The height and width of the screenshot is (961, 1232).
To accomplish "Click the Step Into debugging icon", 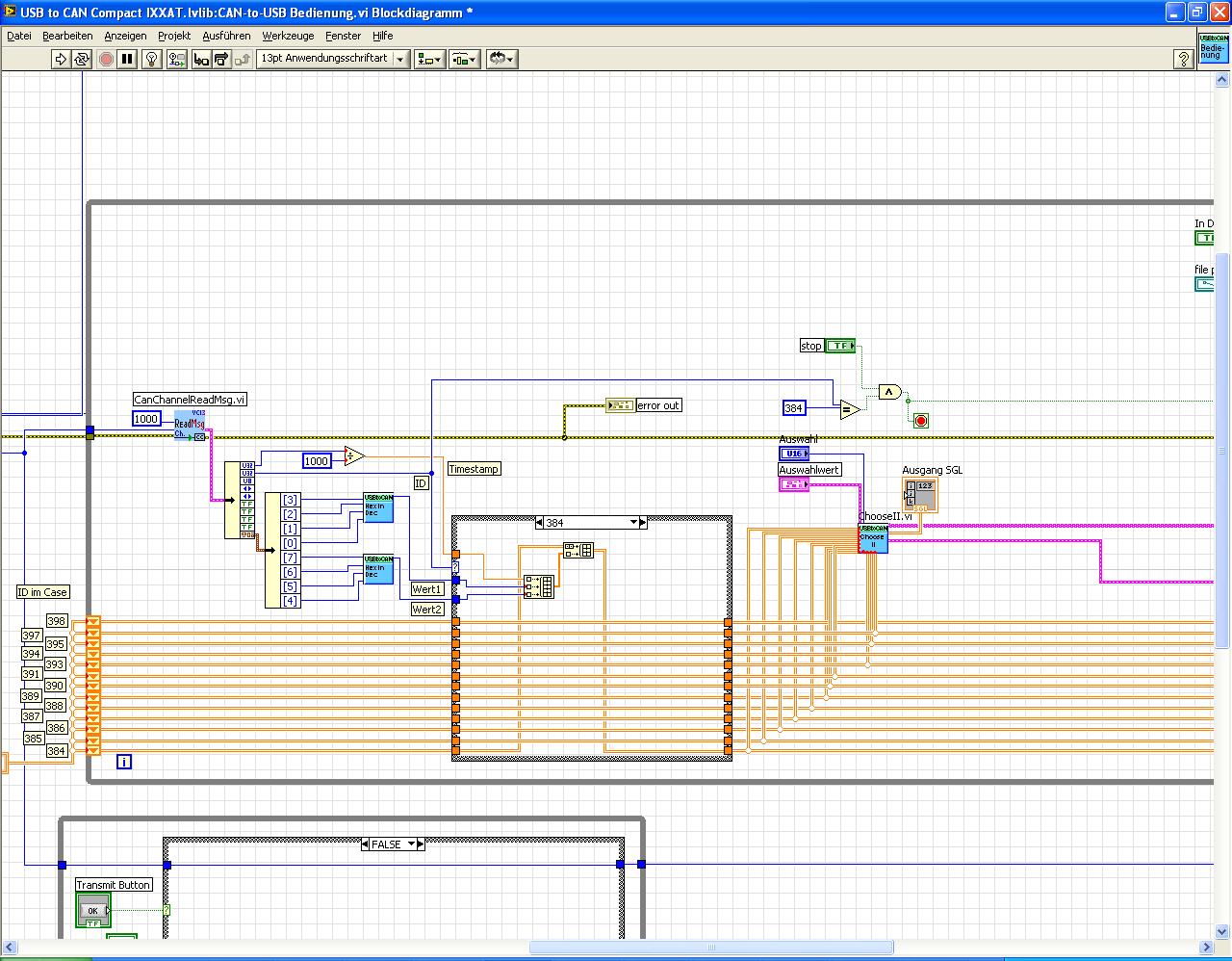I will 201,60.
